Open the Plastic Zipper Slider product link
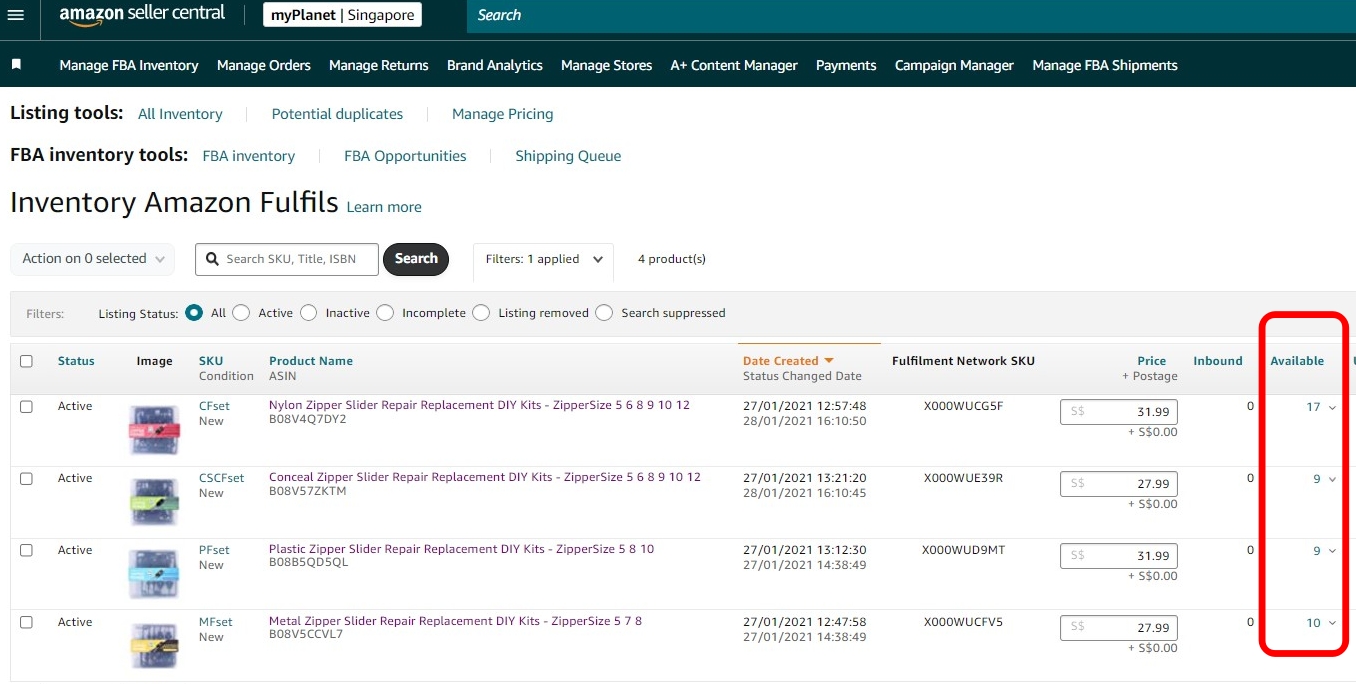This screenshot has width=1356, height=684. [461, 549]
